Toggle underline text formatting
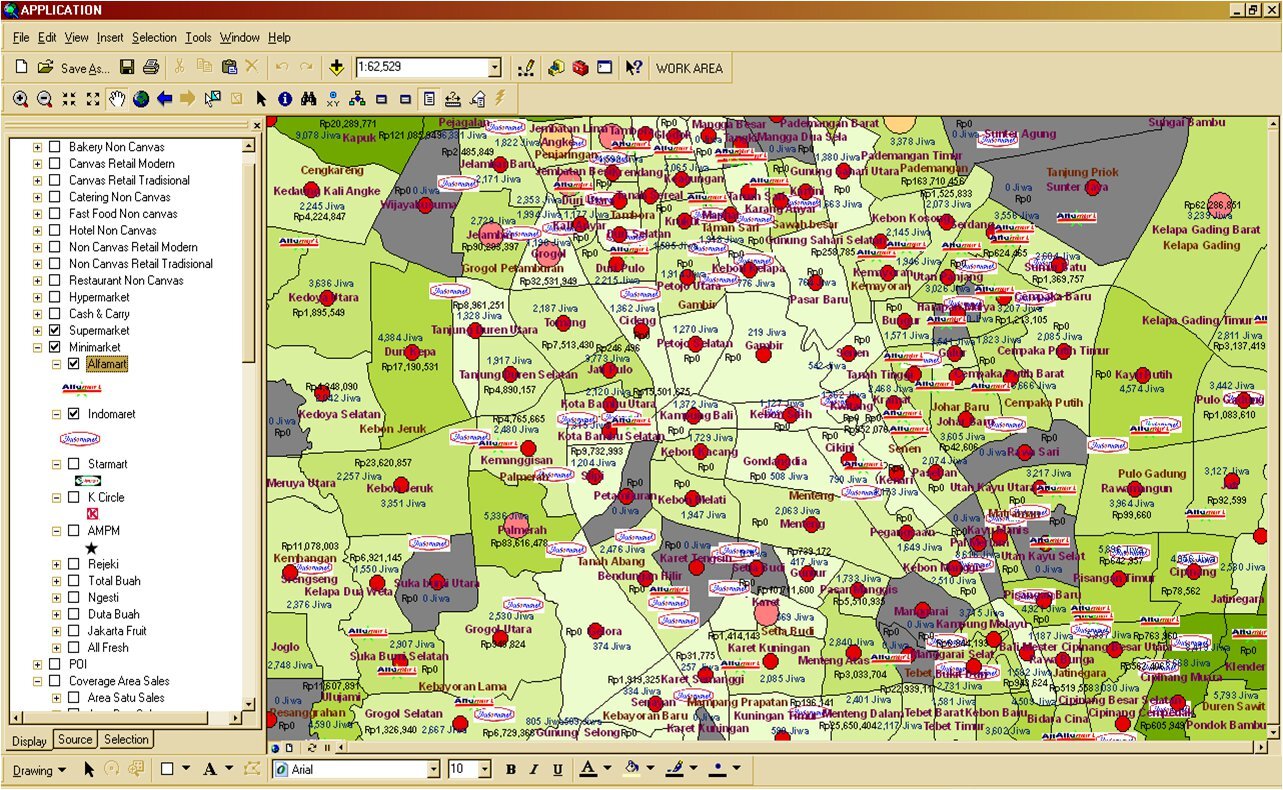 (x=558, y=770)
